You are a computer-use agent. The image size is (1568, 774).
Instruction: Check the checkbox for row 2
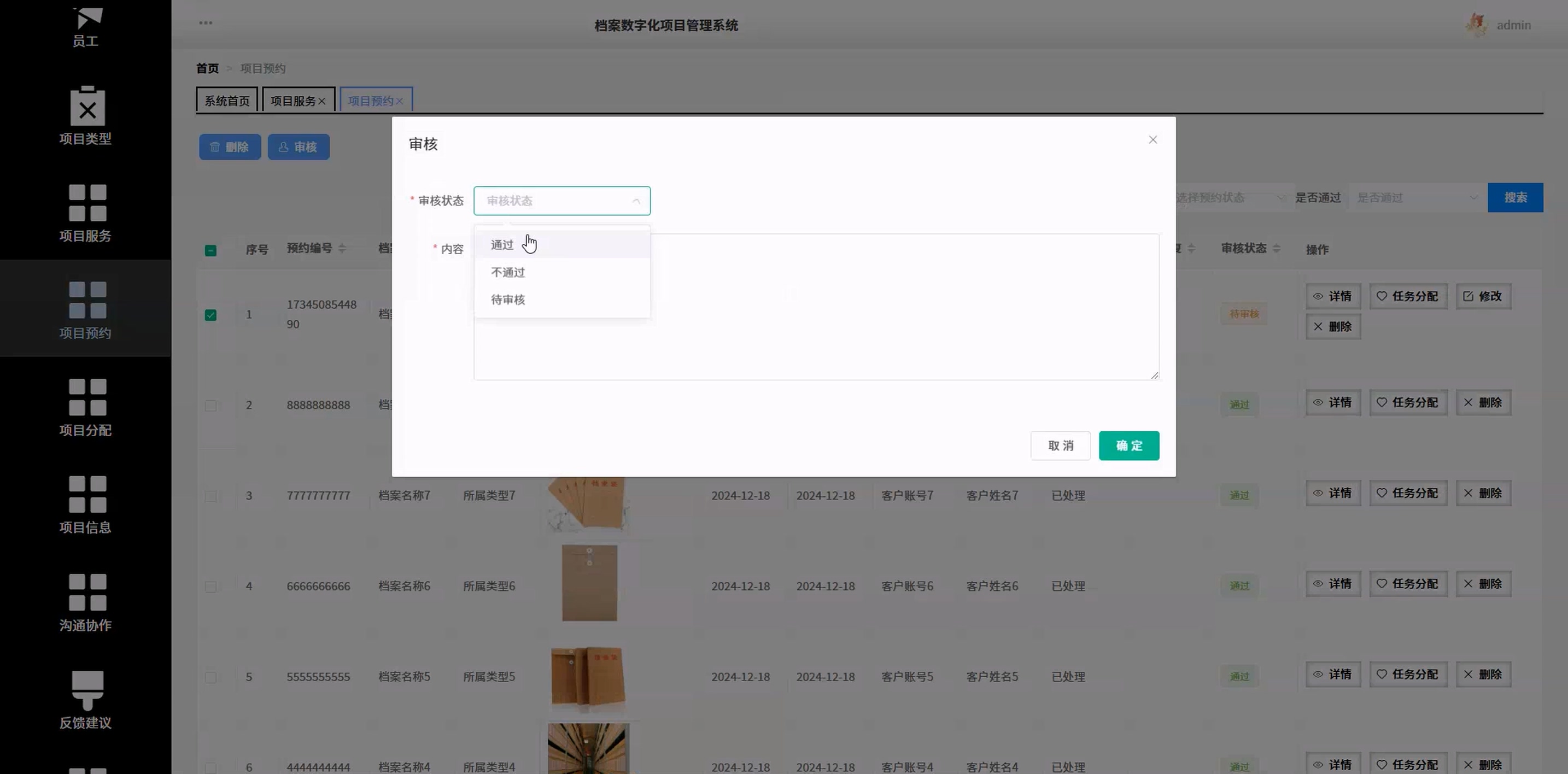[210, 405]
